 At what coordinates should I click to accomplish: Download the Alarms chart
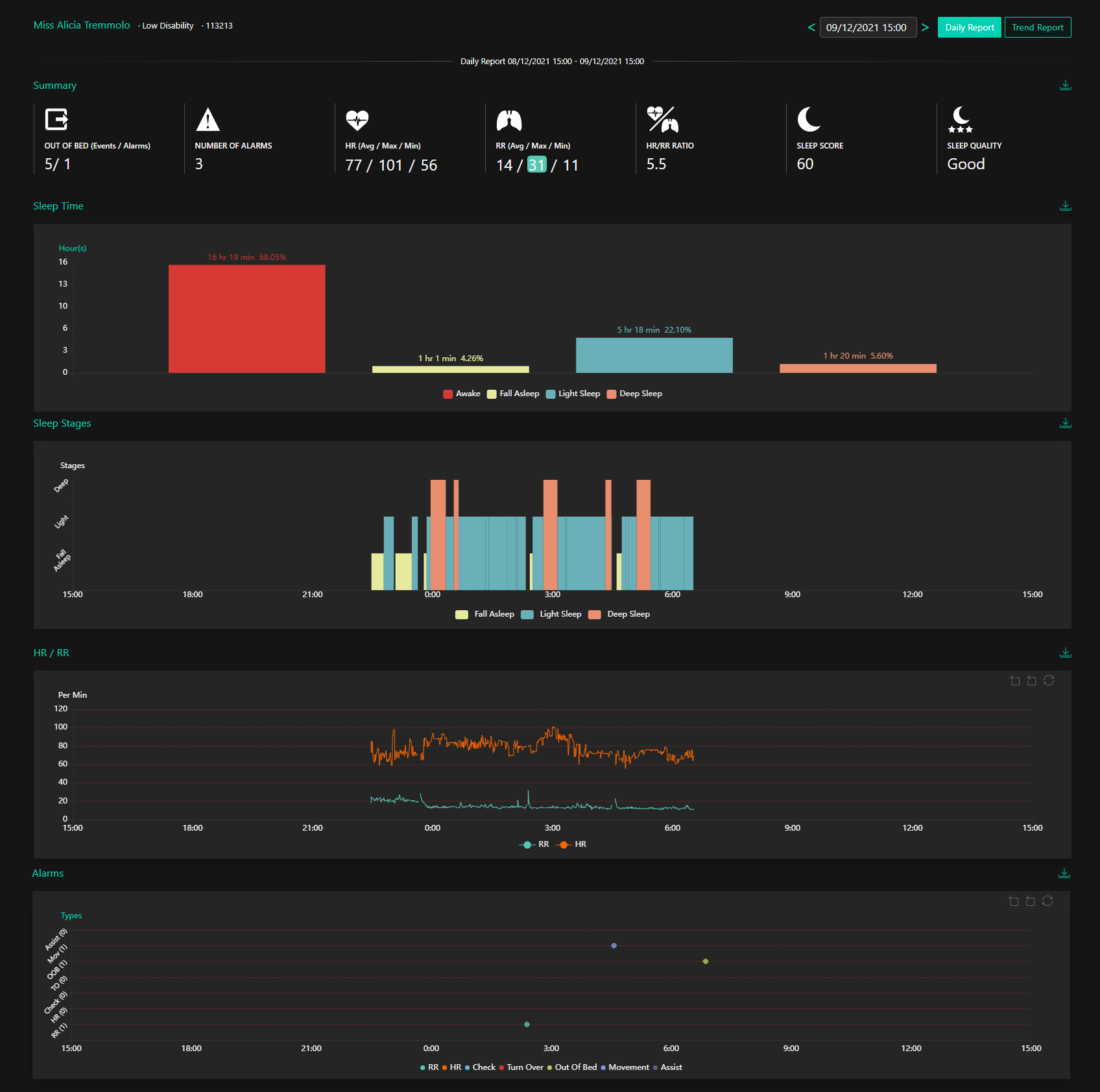click(x=1064, y=873)
